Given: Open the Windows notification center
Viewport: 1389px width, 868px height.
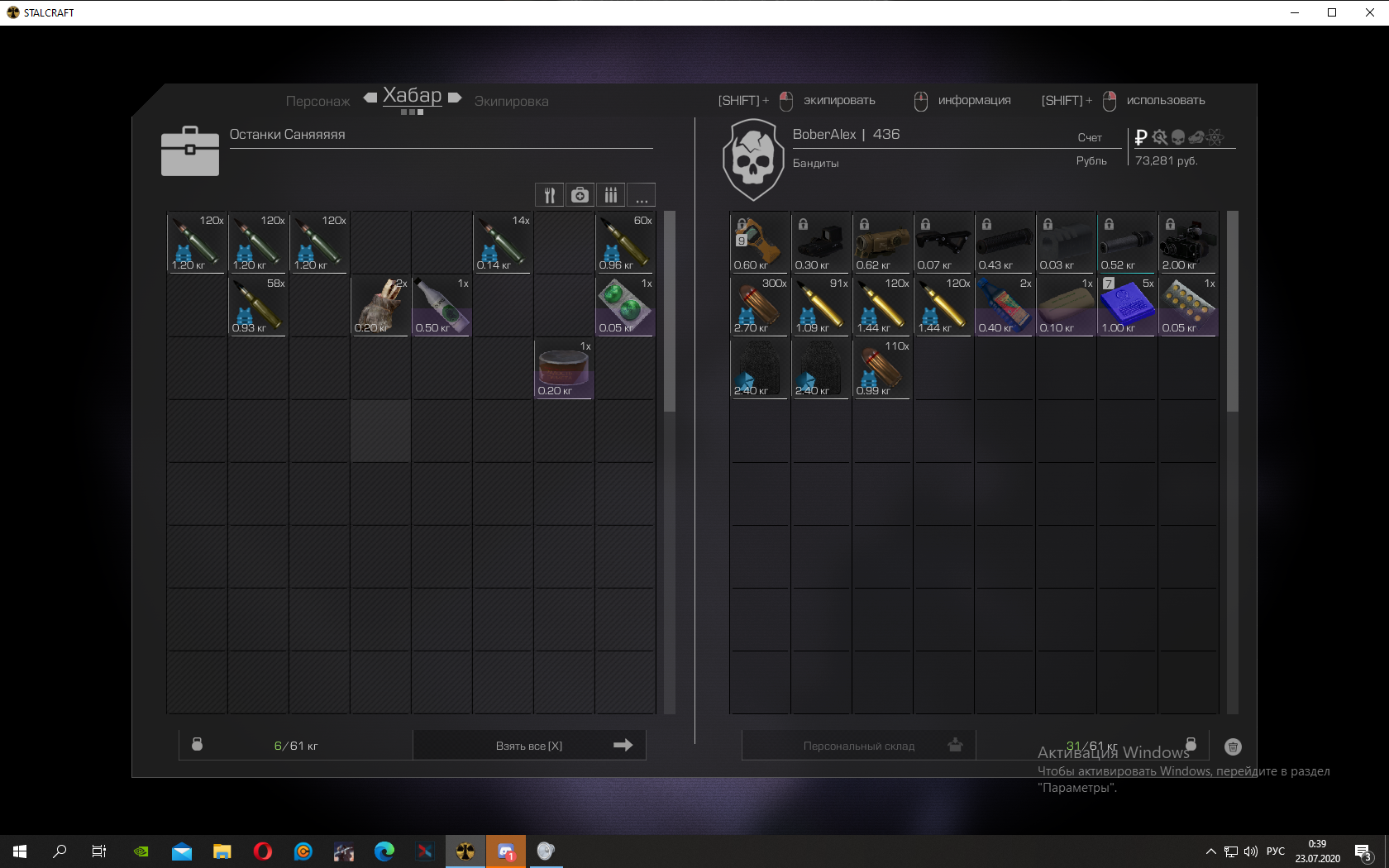Looking at the screenshot, I should (1363, 851).
